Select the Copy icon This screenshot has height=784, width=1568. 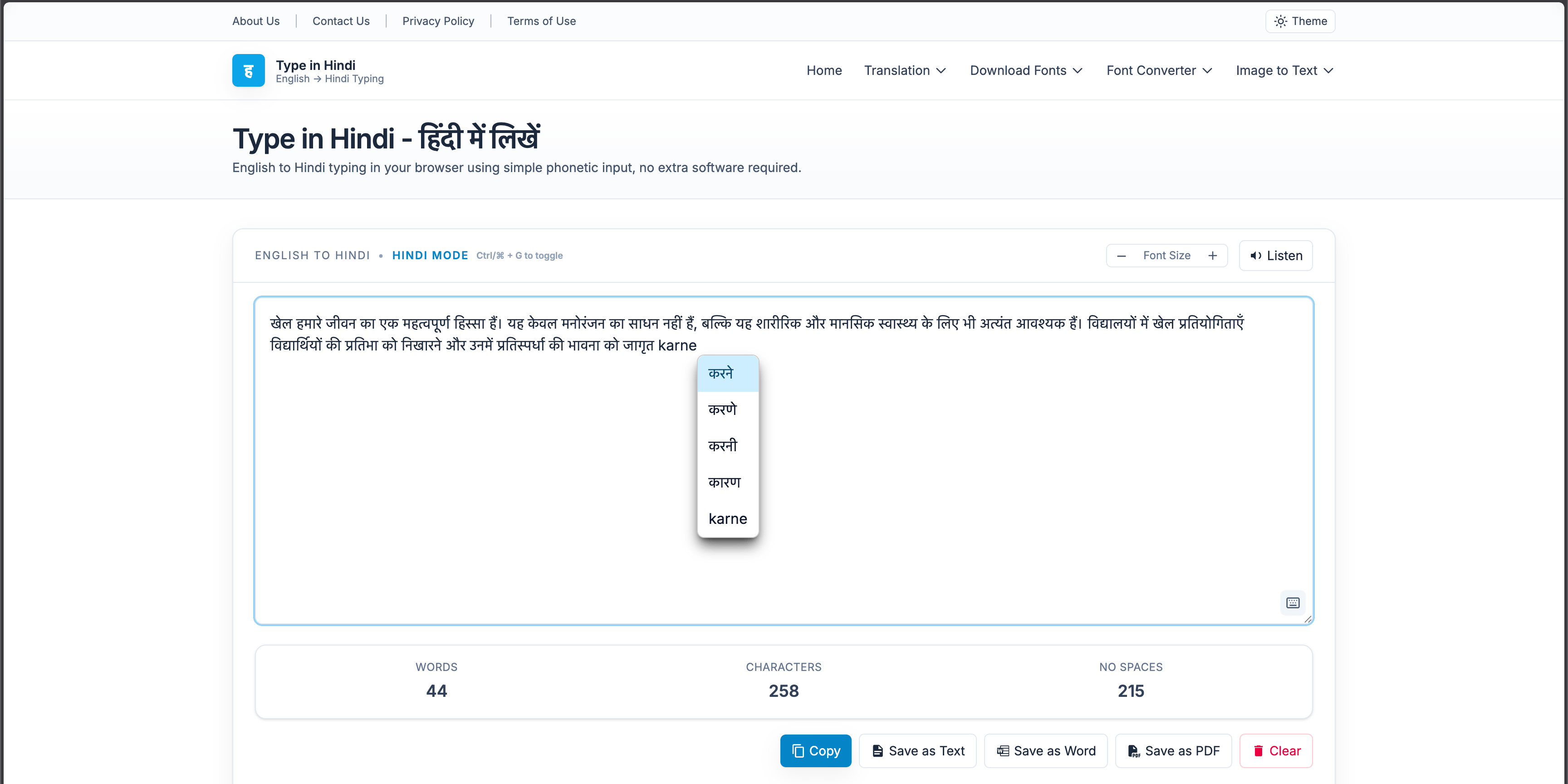[x=798, y=750]
